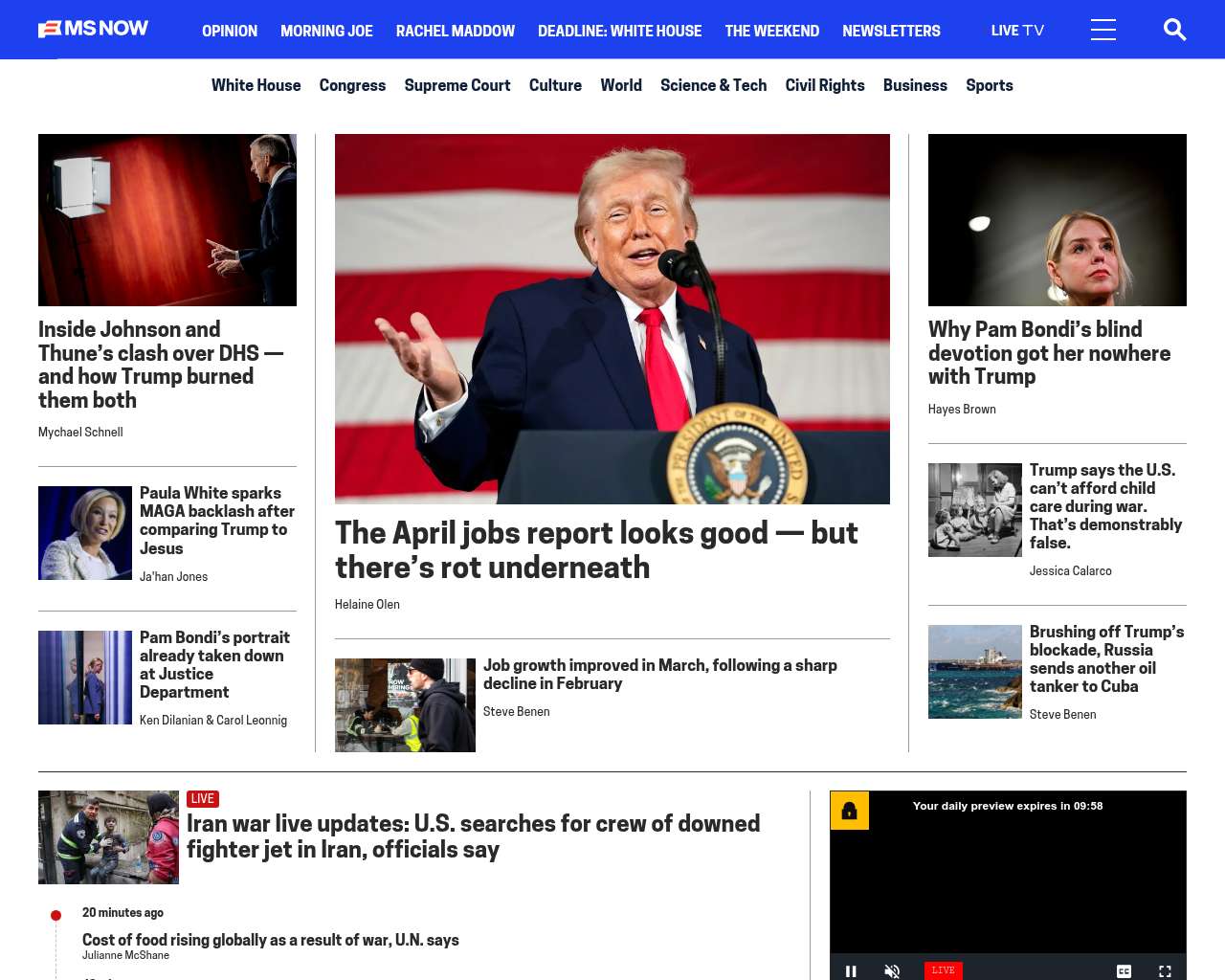Select Supreme Court in the topic navigation

coord(457,85)
